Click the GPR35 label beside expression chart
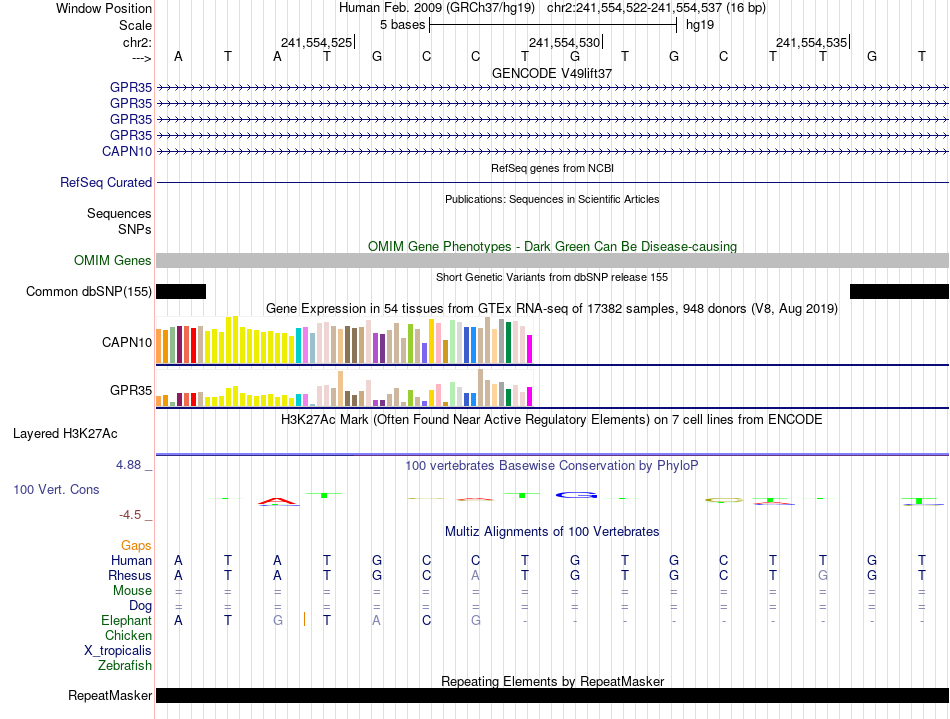950x719 pixels. pos(131,390)
